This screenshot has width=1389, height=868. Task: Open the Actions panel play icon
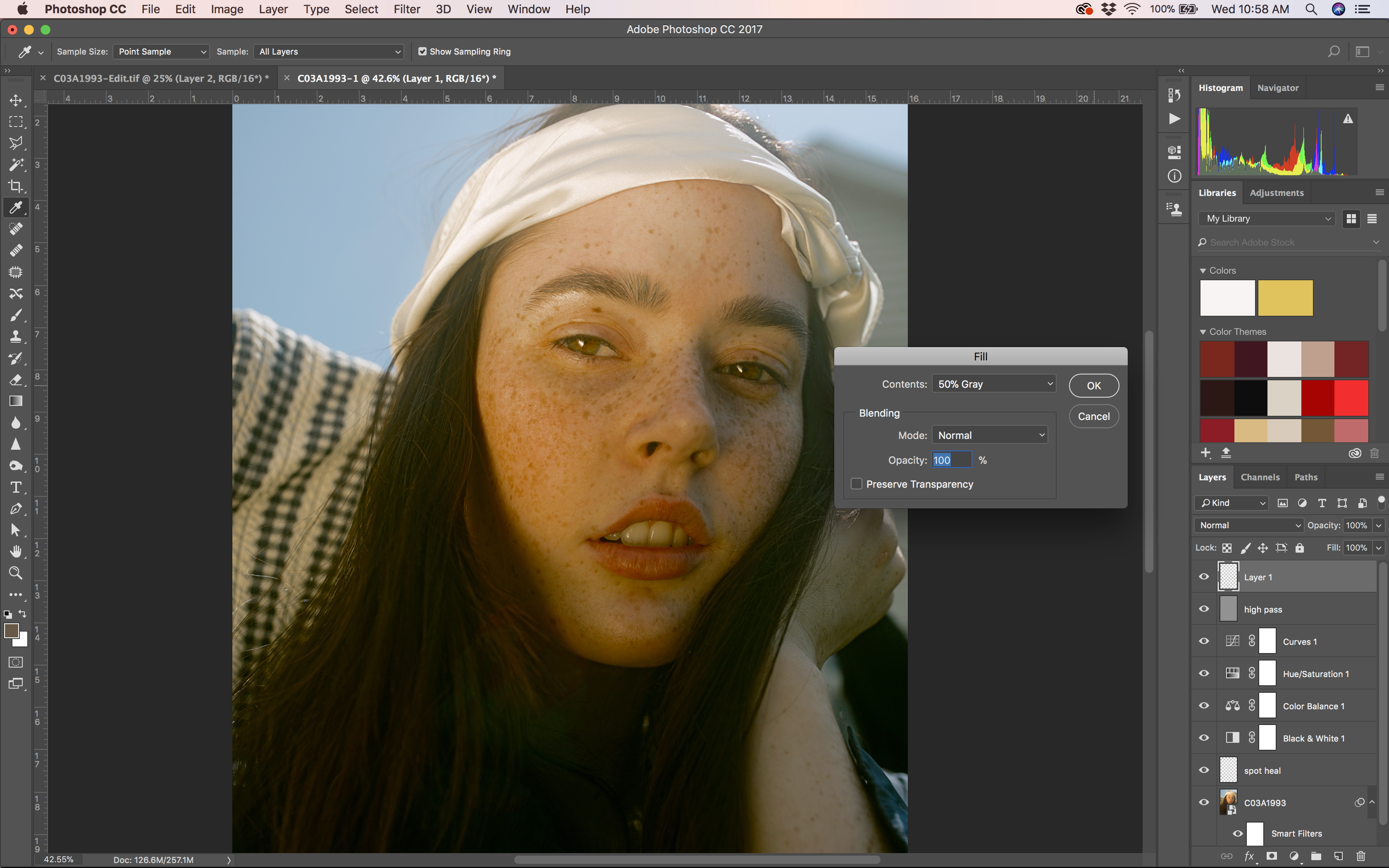click(1174, 119)
